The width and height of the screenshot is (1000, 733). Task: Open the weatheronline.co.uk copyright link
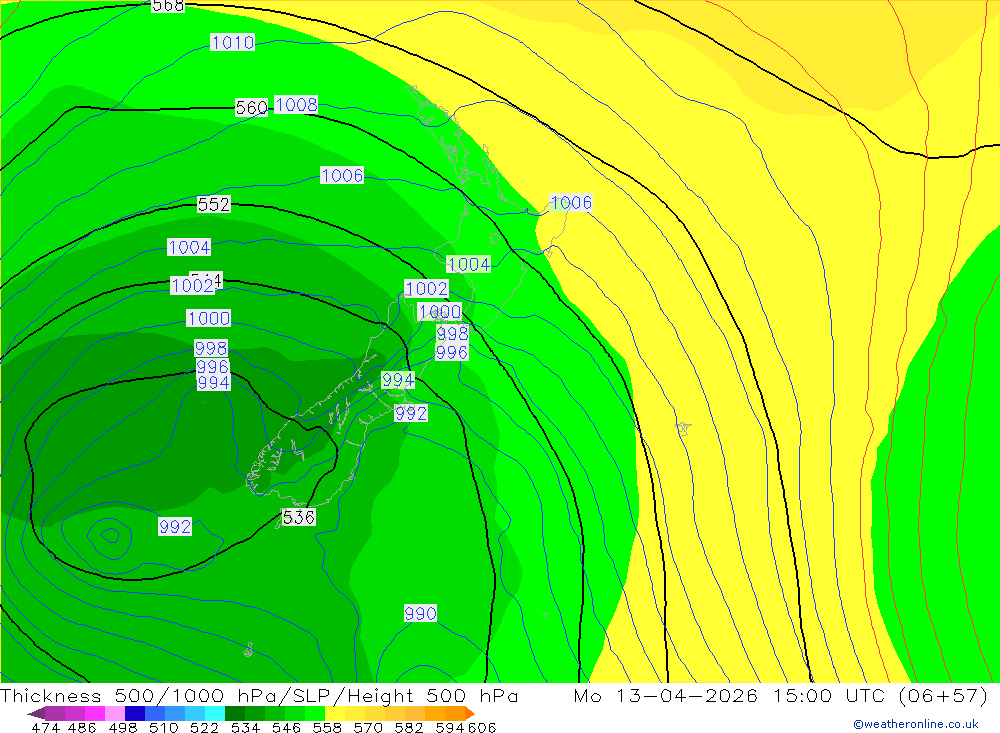916,724
